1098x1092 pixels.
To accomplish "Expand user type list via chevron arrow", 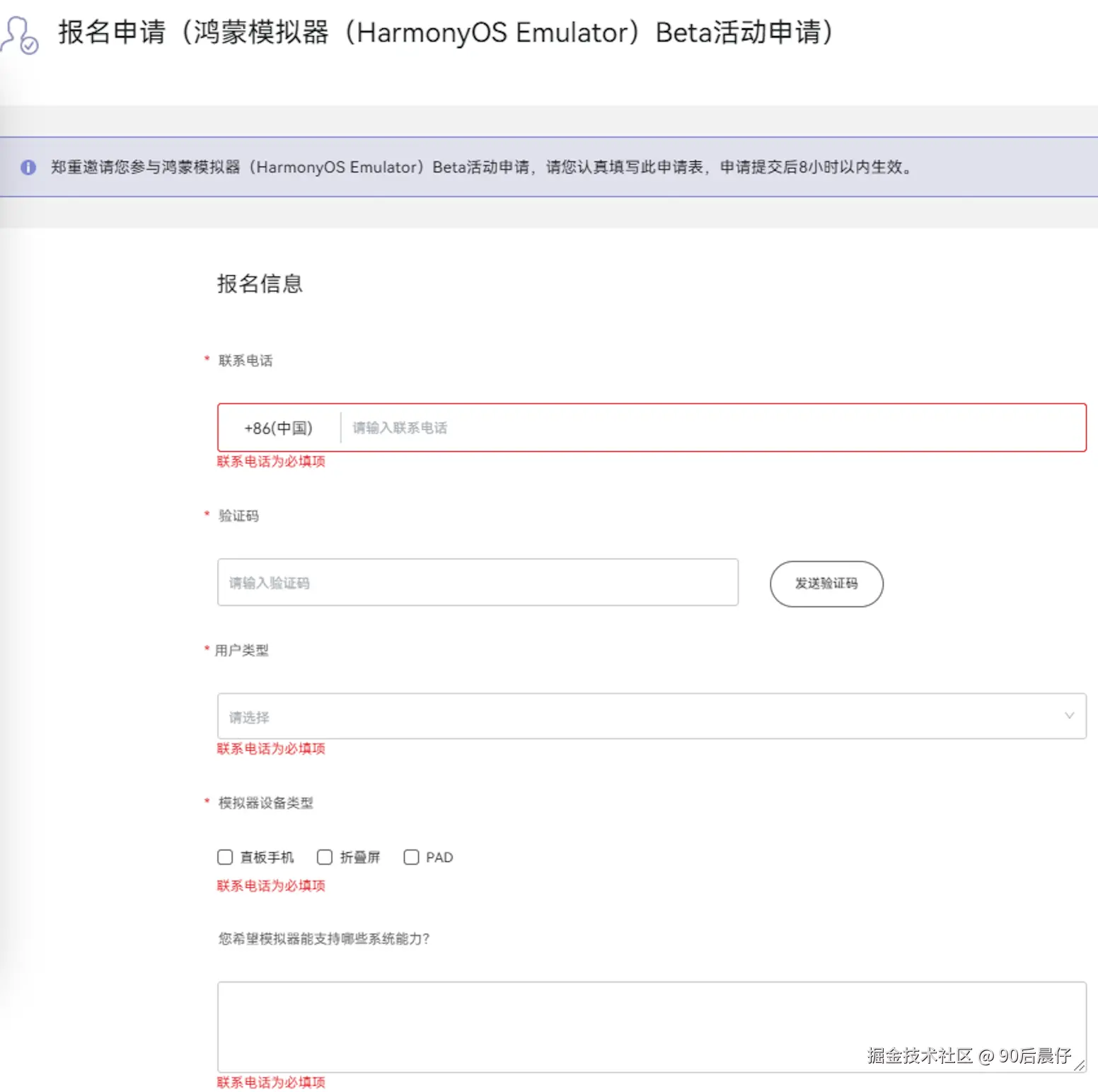I will [1069, 716].
